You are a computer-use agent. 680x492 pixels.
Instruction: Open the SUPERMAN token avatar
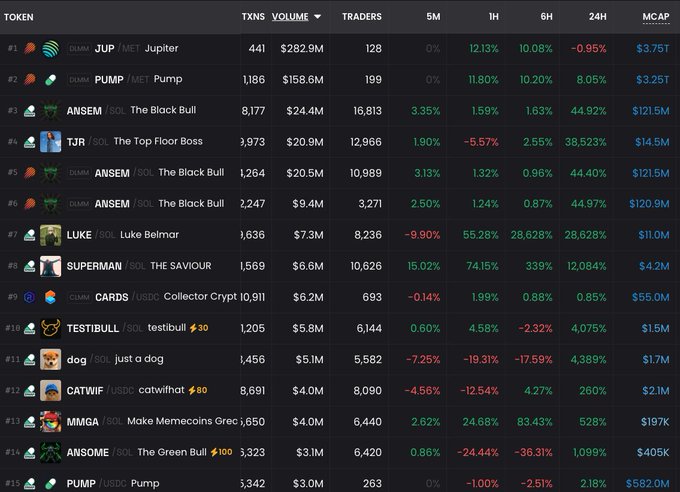click(x=51, y=266)
